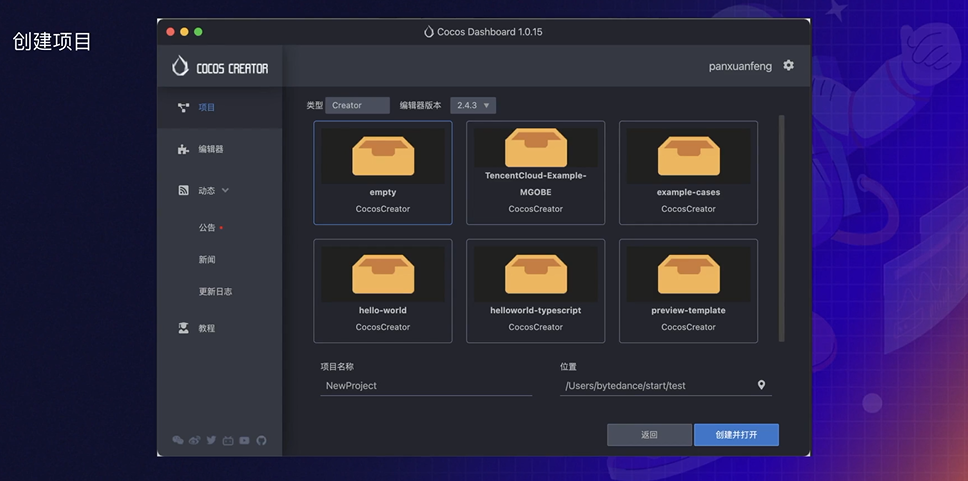Open the WeChat link icon
Image resolution: width=968 pixels, height=481 pixels.
(178, 440)
